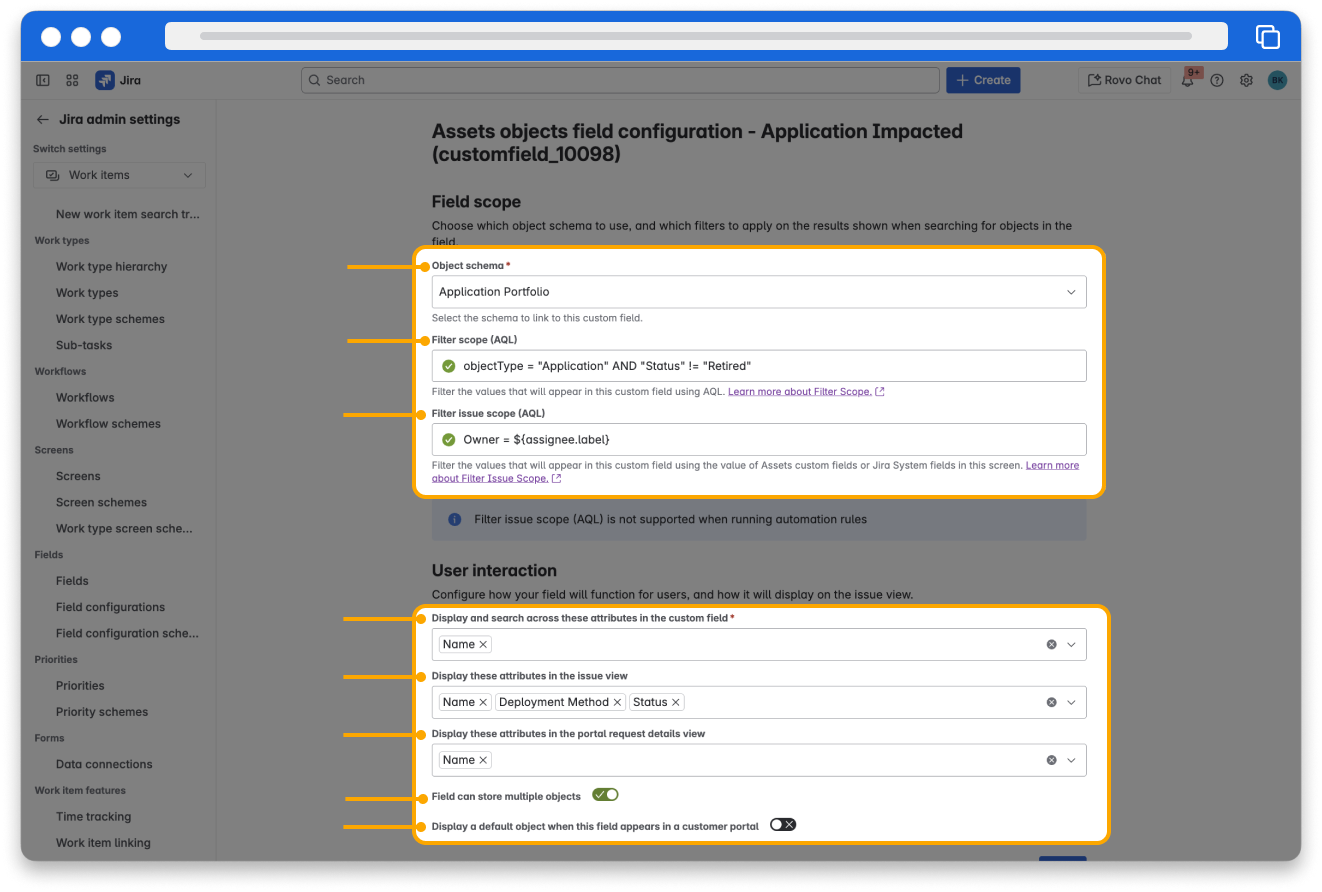Open the Work items switch settings dropdown
1322x892 pixels.
[119, 175]
